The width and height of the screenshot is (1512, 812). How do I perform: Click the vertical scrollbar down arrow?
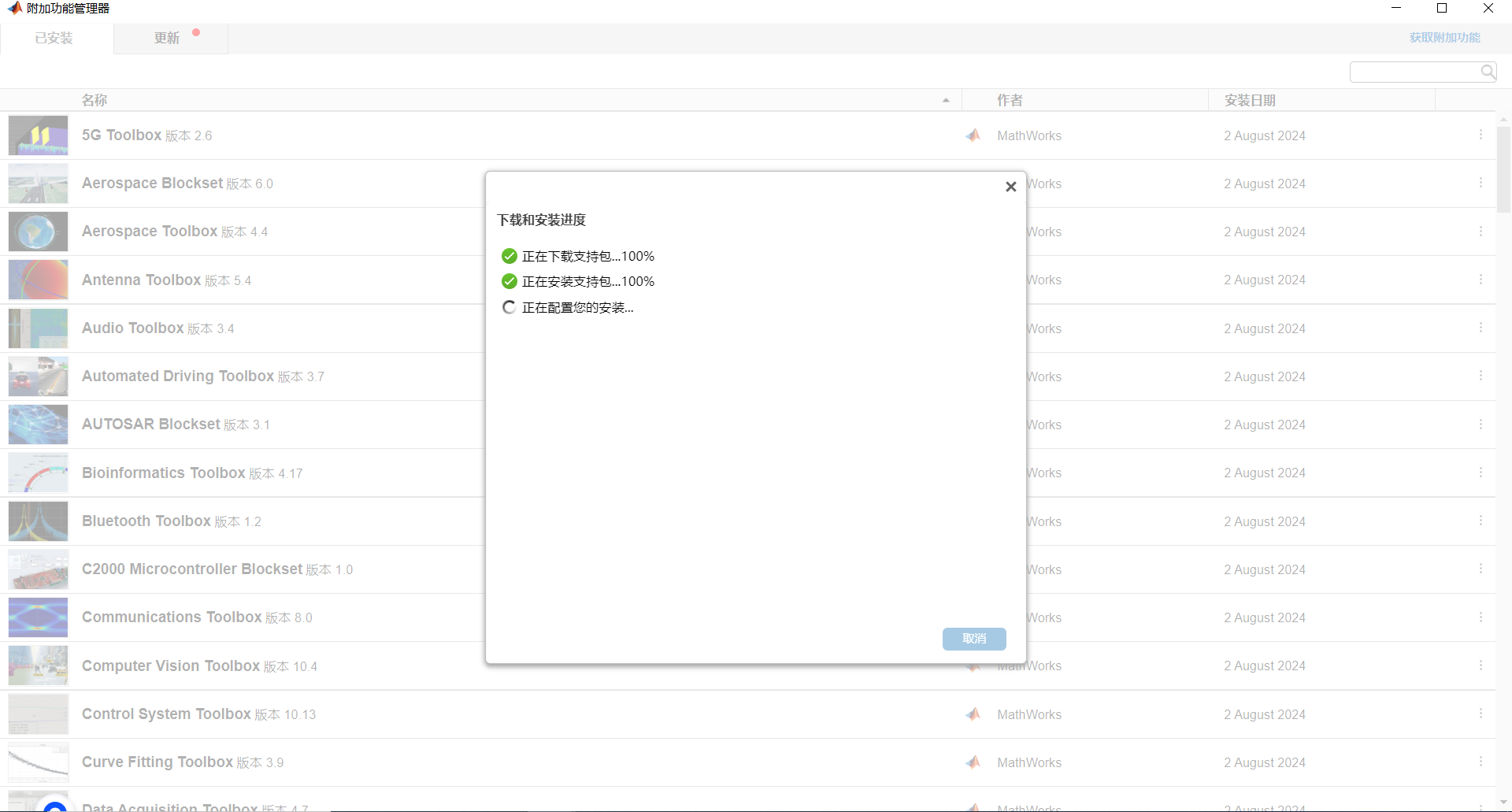tap(1503, 803)
